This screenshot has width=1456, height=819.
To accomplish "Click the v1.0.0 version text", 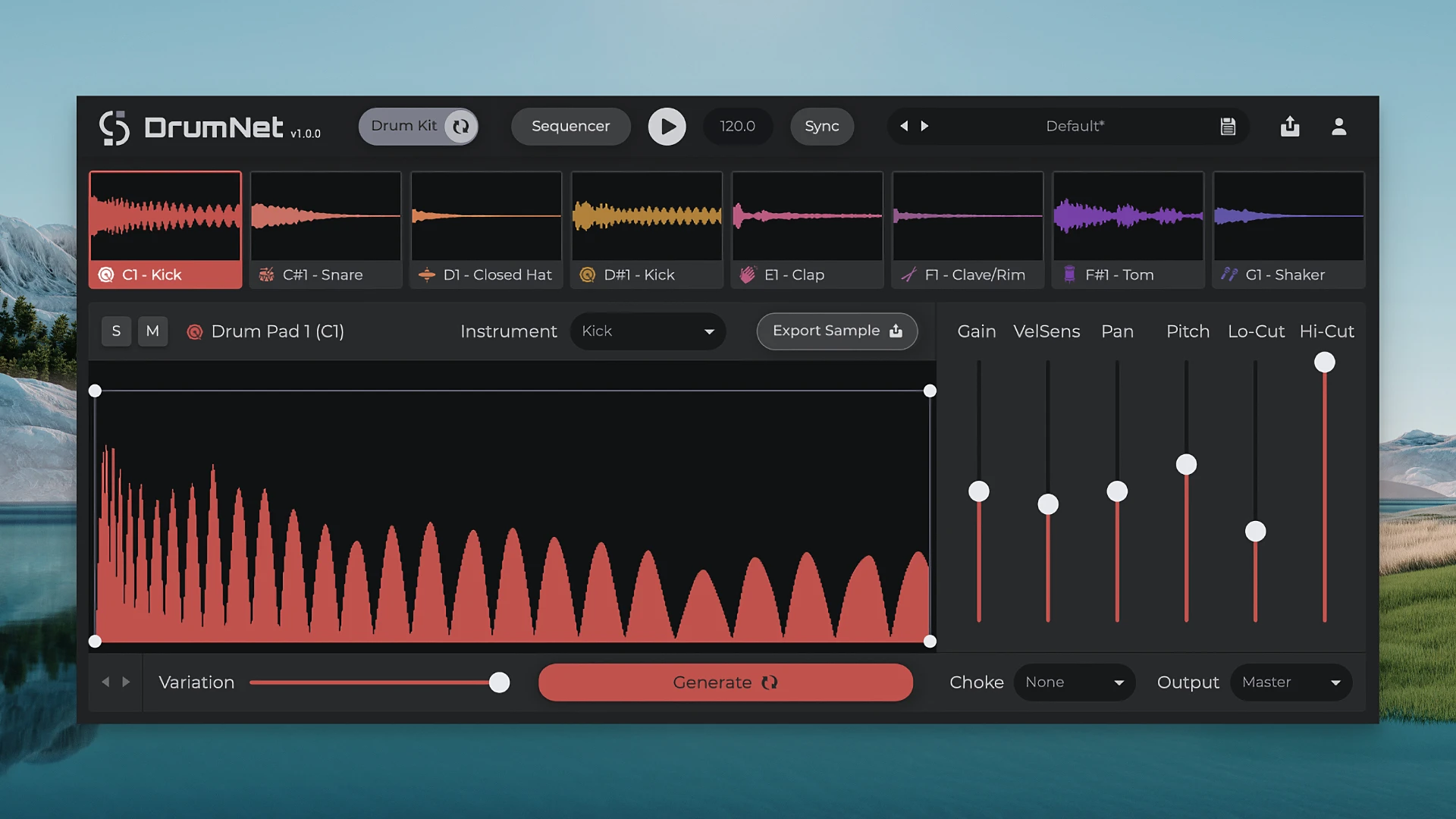I will [x=306, y=133].
